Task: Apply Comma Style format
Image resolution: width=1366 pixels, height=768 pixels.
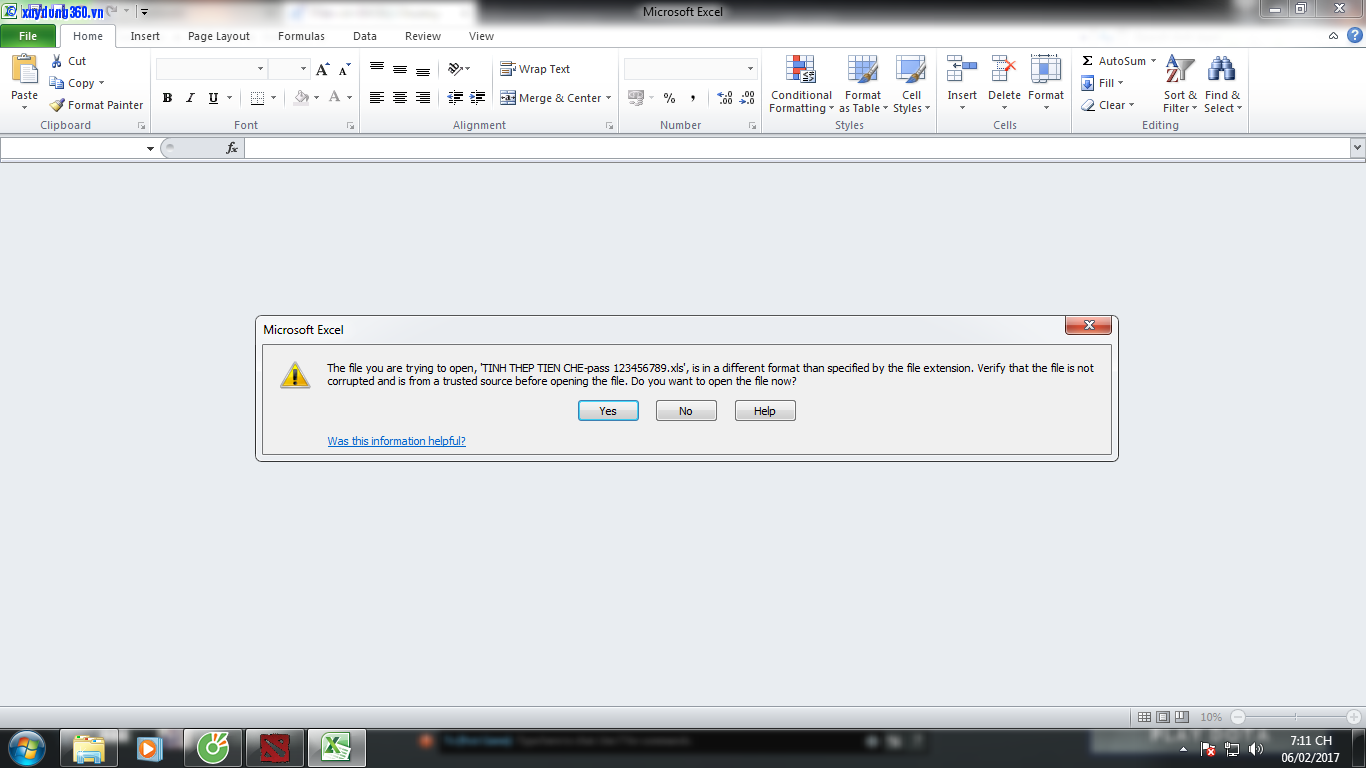Action: (693, 98)
